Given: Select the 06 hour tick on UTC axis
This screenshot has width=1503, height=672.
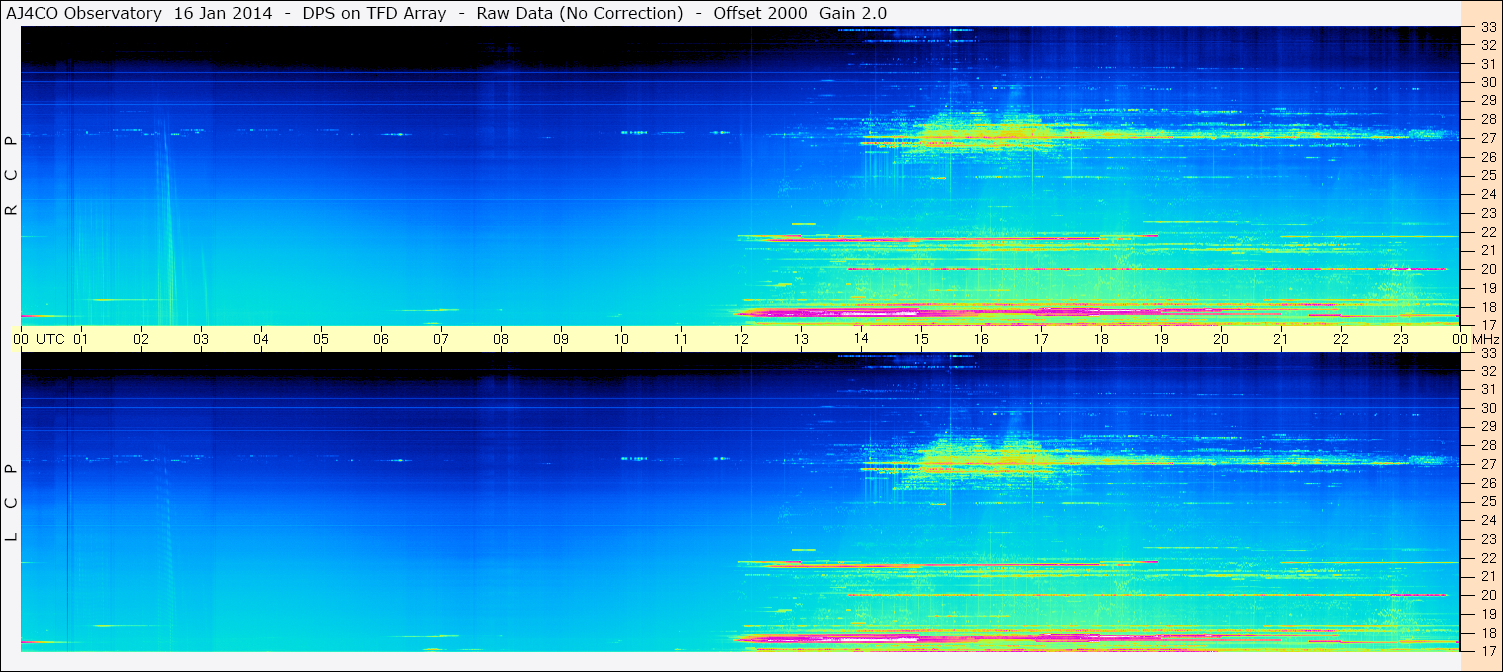Looking at the screenshot, I should [381, 340].
